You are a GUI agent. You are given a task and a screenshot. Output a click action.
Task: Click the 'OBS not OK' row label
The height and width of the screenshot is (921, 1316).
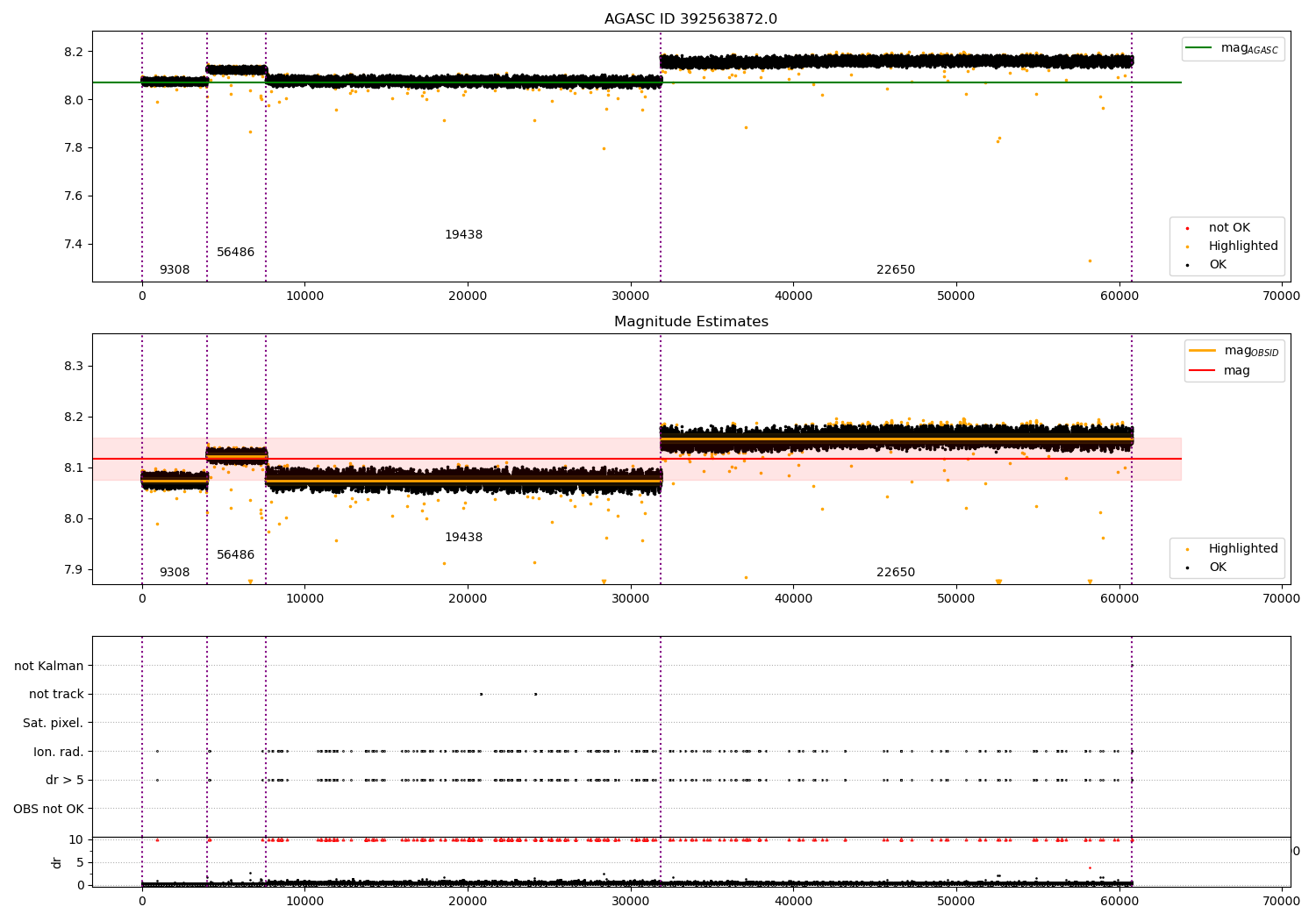(48, 809)
